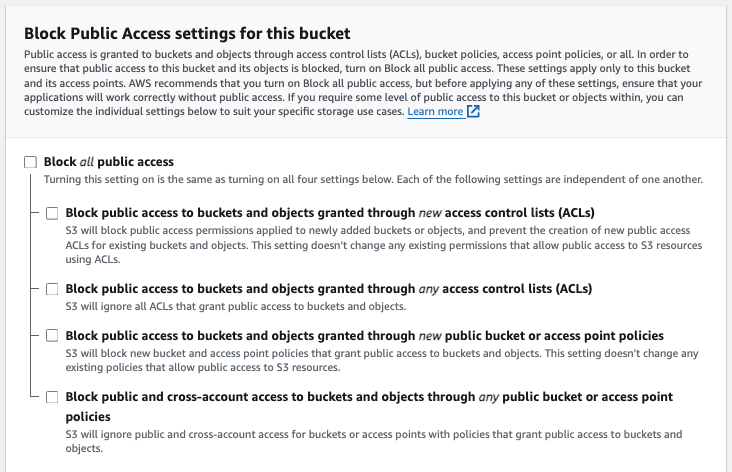The image size is (732, 472).
Task: Enable the Block all public access checkbox
Action: tap(30, 162)
